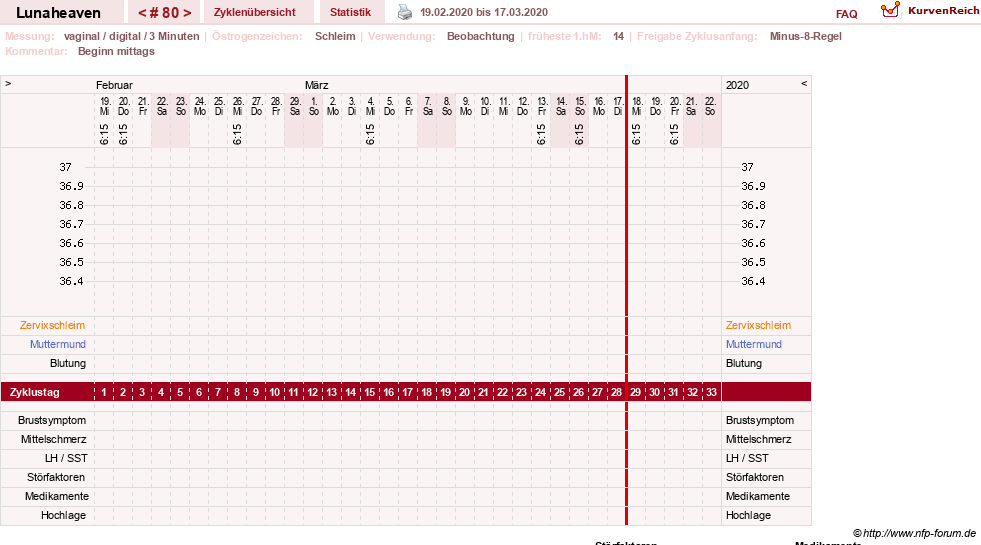Click the right 36.7 temperature label
The height and width of the screenshot is (545, 981).
point(753,224)
